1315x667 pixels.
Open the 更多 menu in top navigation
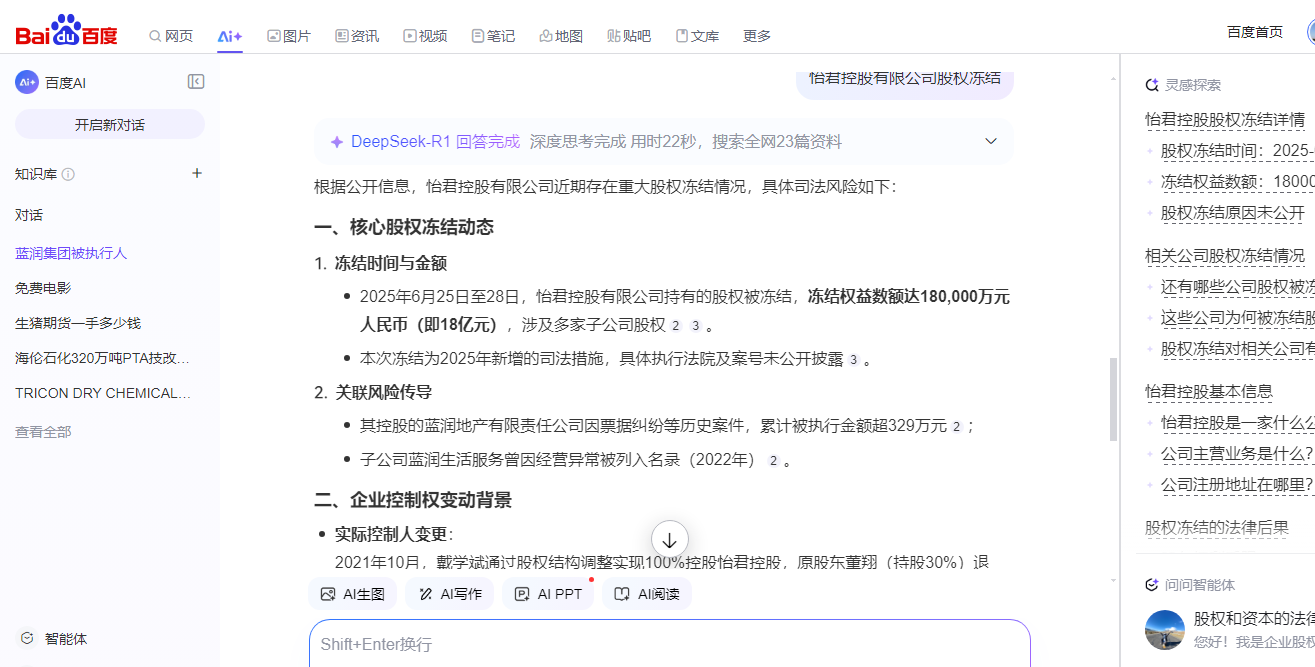757,36
